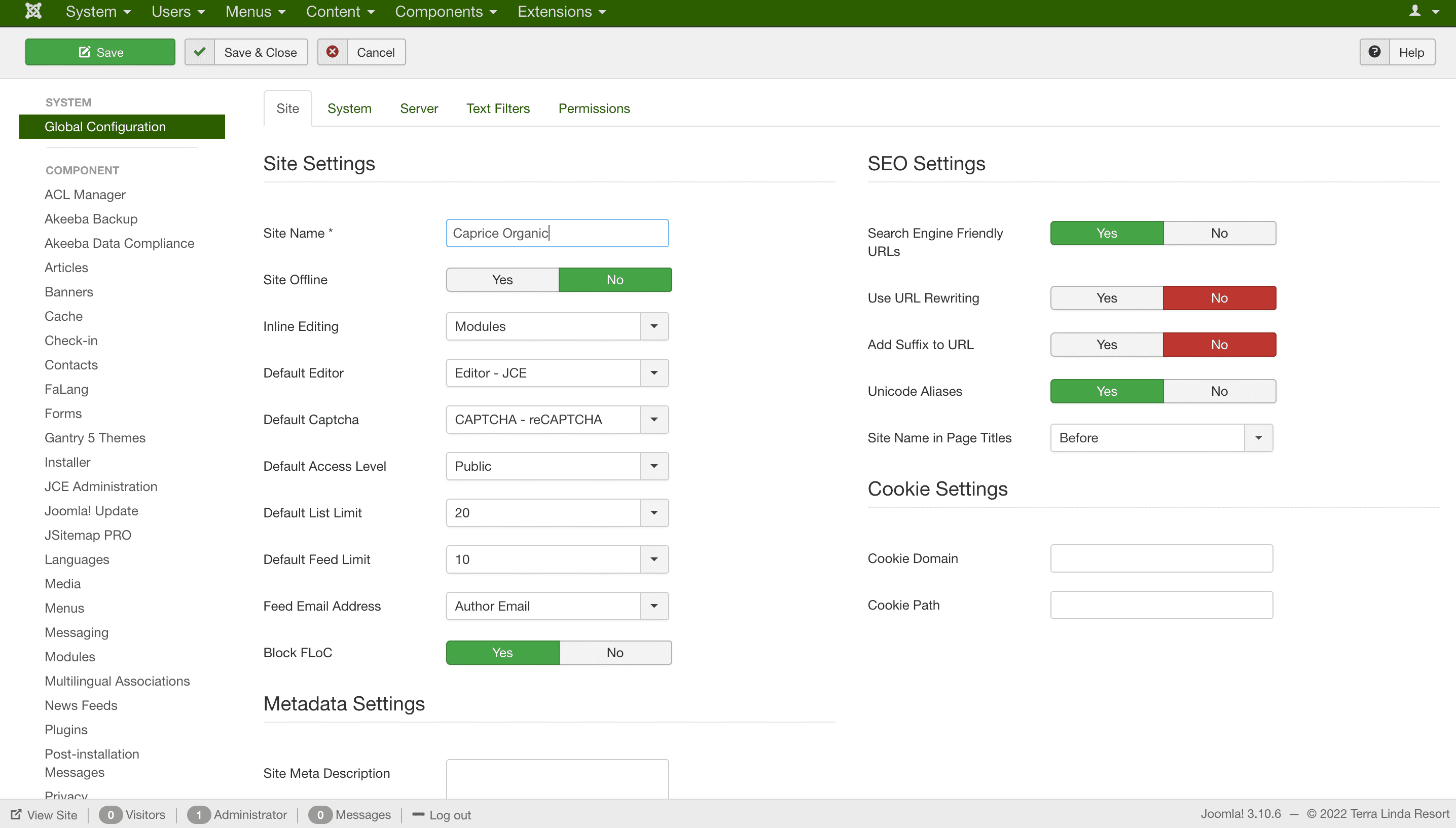Open the Default Captcha dropdown
The height and width of the screenshot is (828, 1456).
(557, 420)
